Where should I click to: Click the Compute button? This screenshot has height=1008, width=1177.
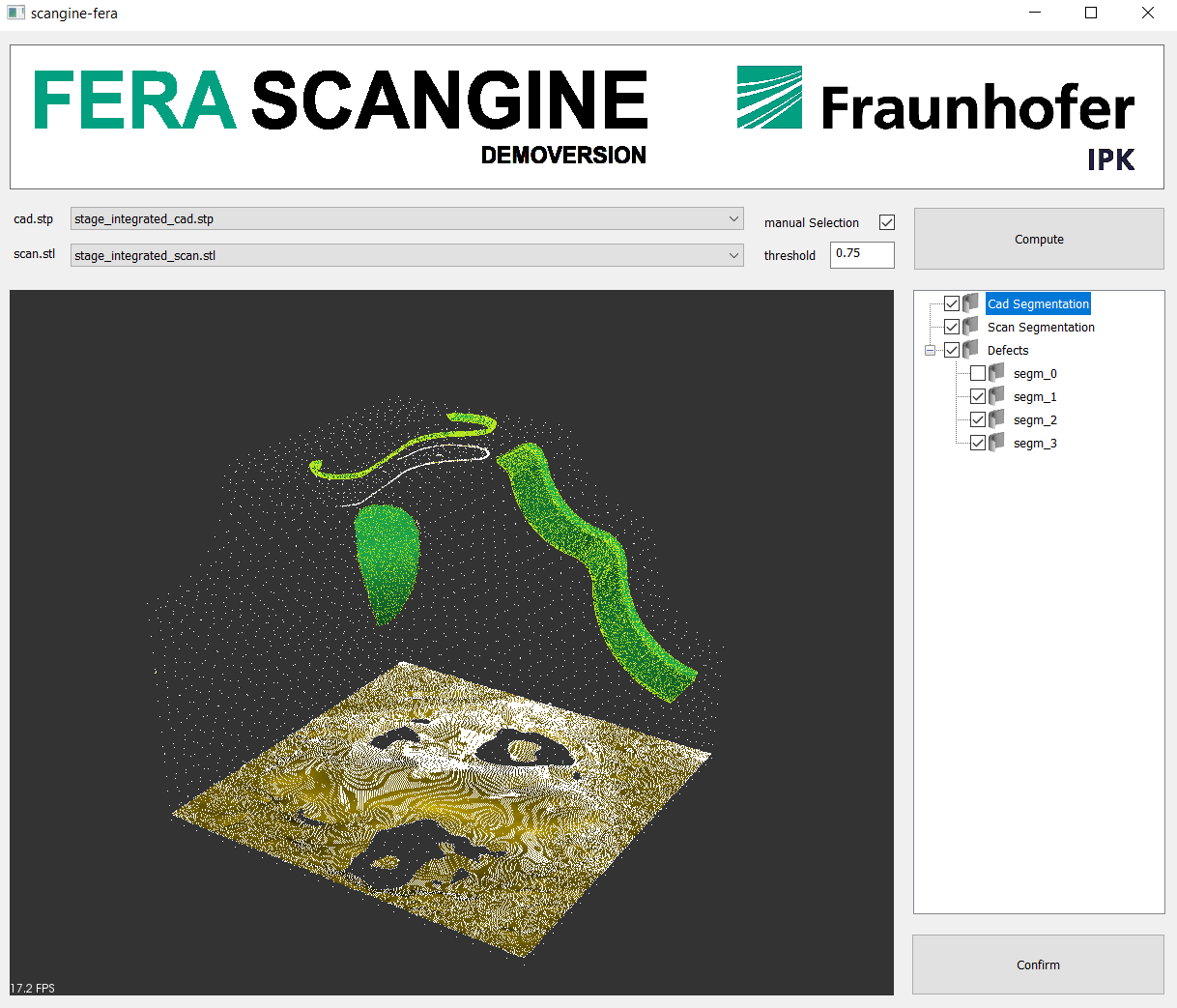coord(1039,239)
